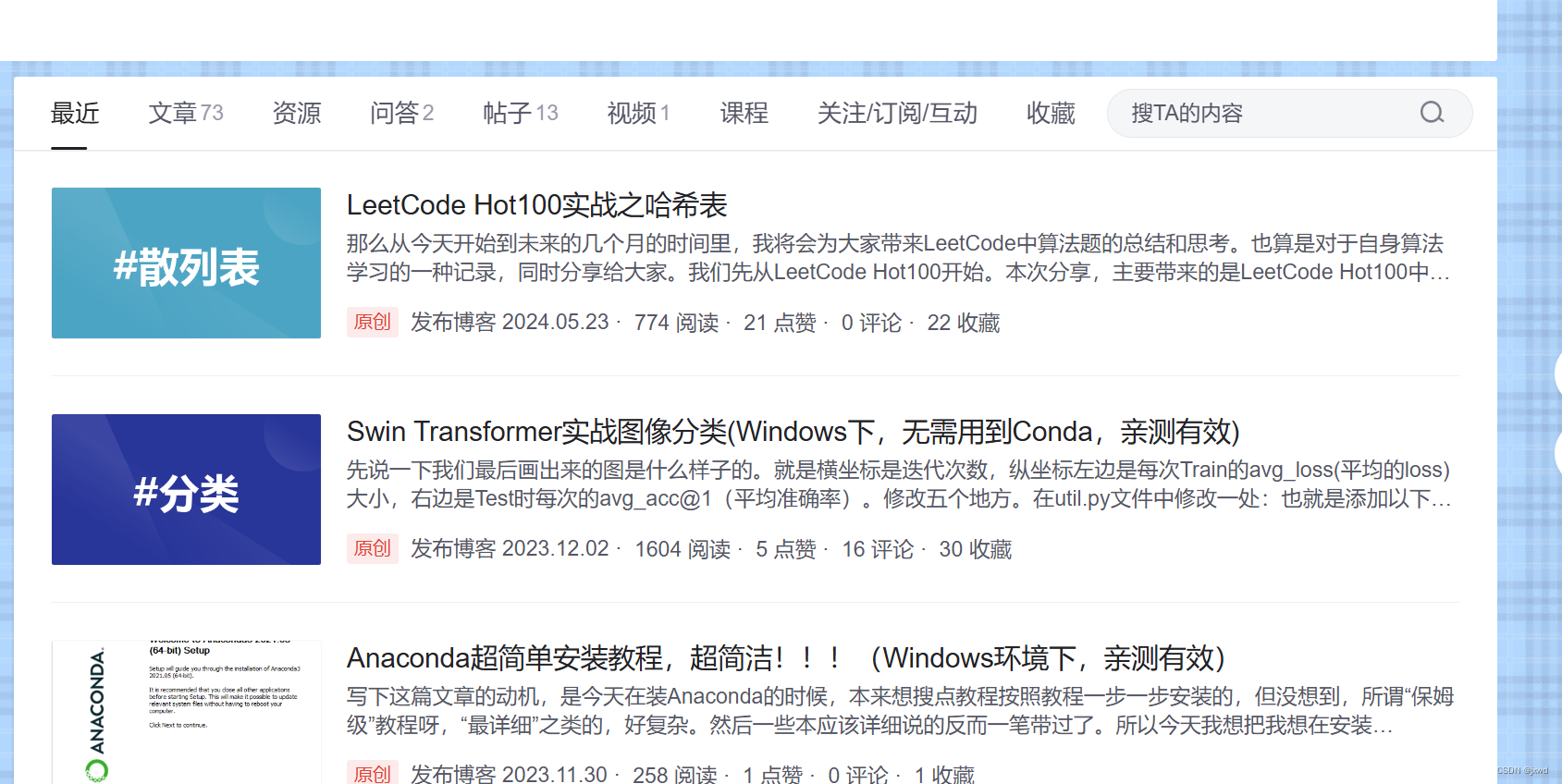This screenshot has height=784, width=1562.
Task: Open the Swin Transformer实战图像分类 article title
Action: tap(793, 431)
